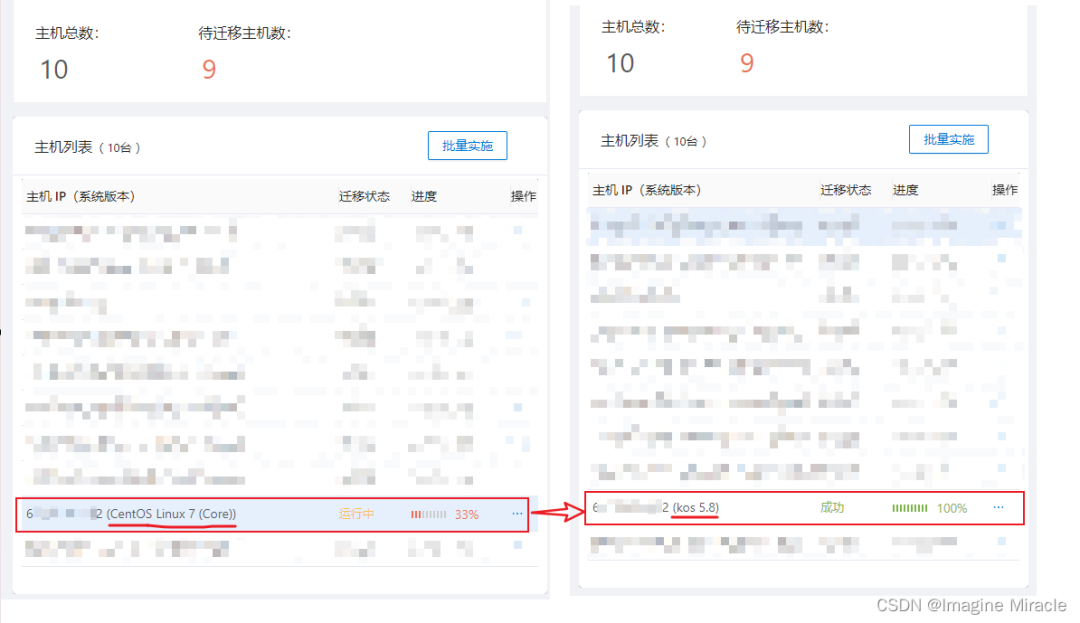This screenshot has width=1080, height=623.
Task: Open the more-actions menu for the kos 5.8 host
Action: (998, 508)
